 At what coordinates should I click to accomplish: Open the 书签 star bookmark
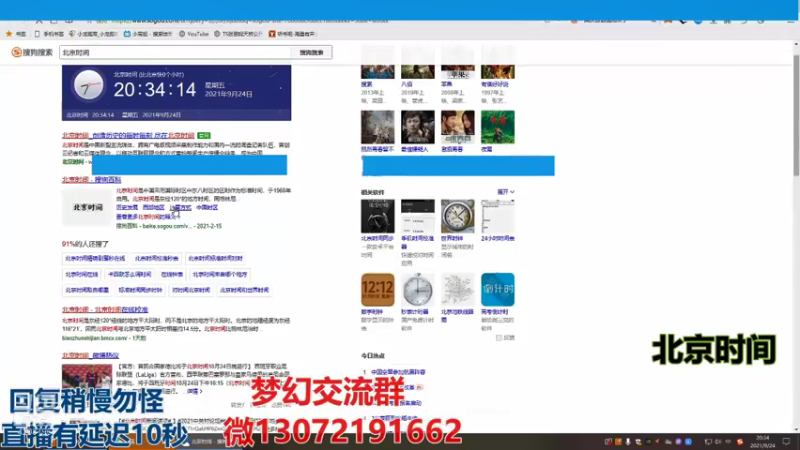pyautogui.click(x=15, y=34)
